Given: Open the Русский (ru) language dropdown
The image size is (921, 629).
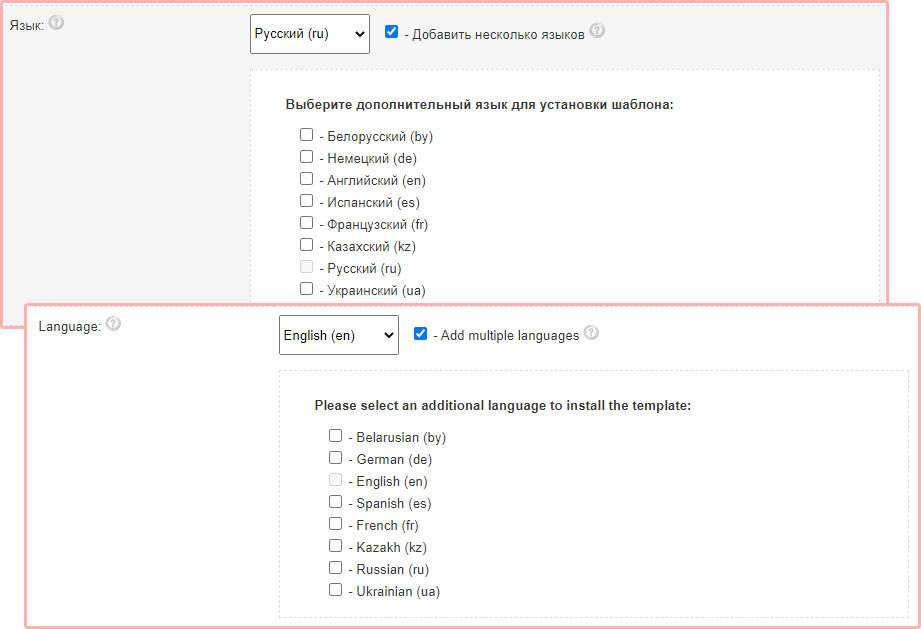Looking at the screenshot, I should pos(310,33).
